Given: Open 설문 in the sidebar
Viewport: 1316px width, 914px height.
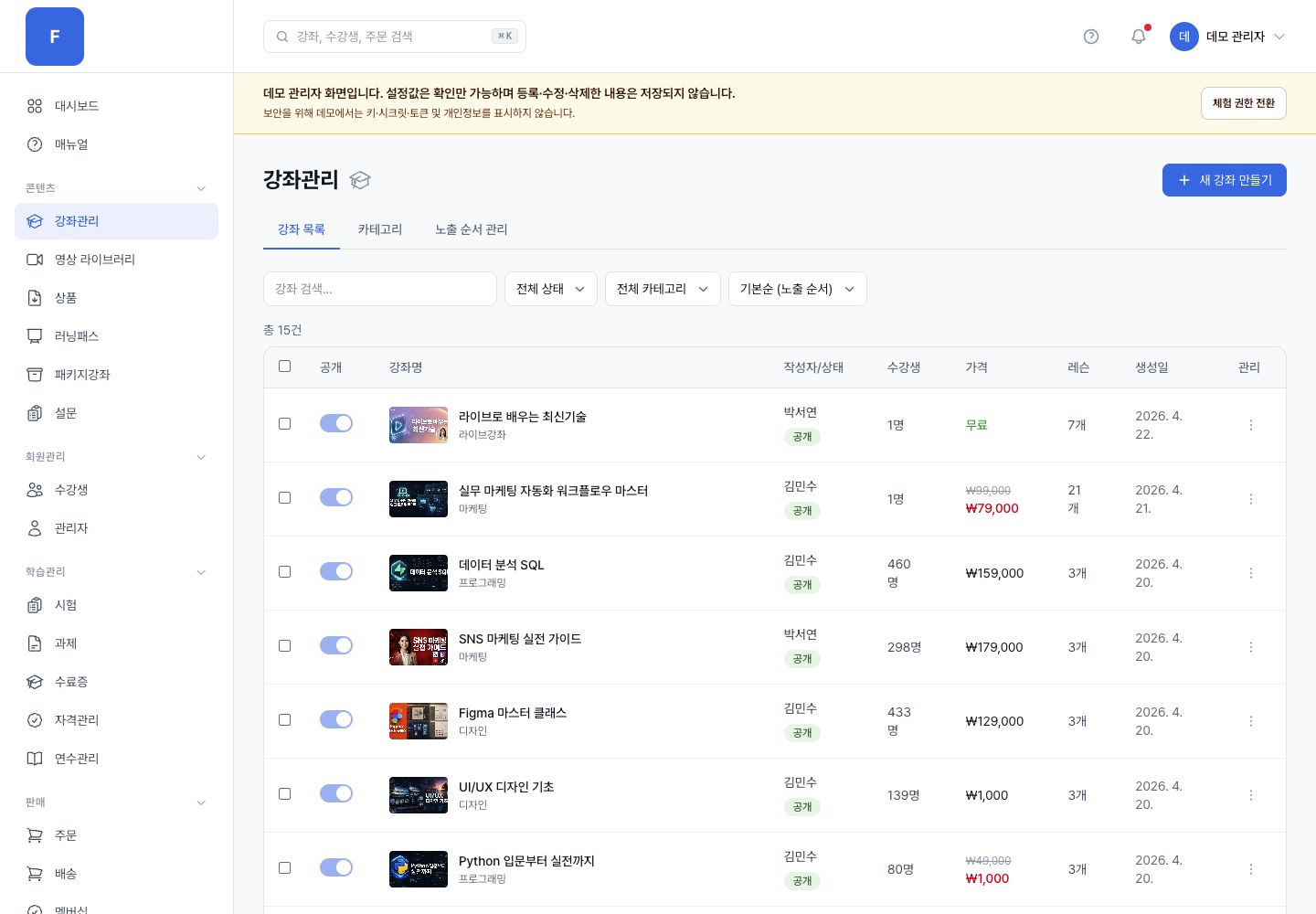Looking at the screenshot, I should tap(116, 413).
